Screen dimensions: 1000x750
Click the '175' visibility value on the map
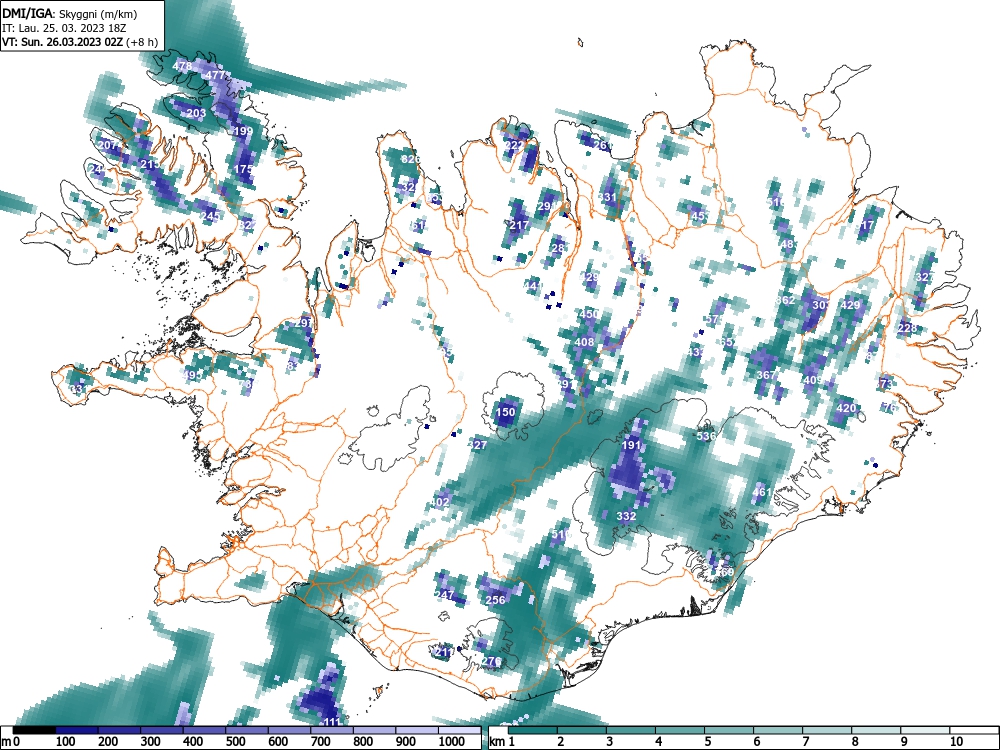coord(244,170)
